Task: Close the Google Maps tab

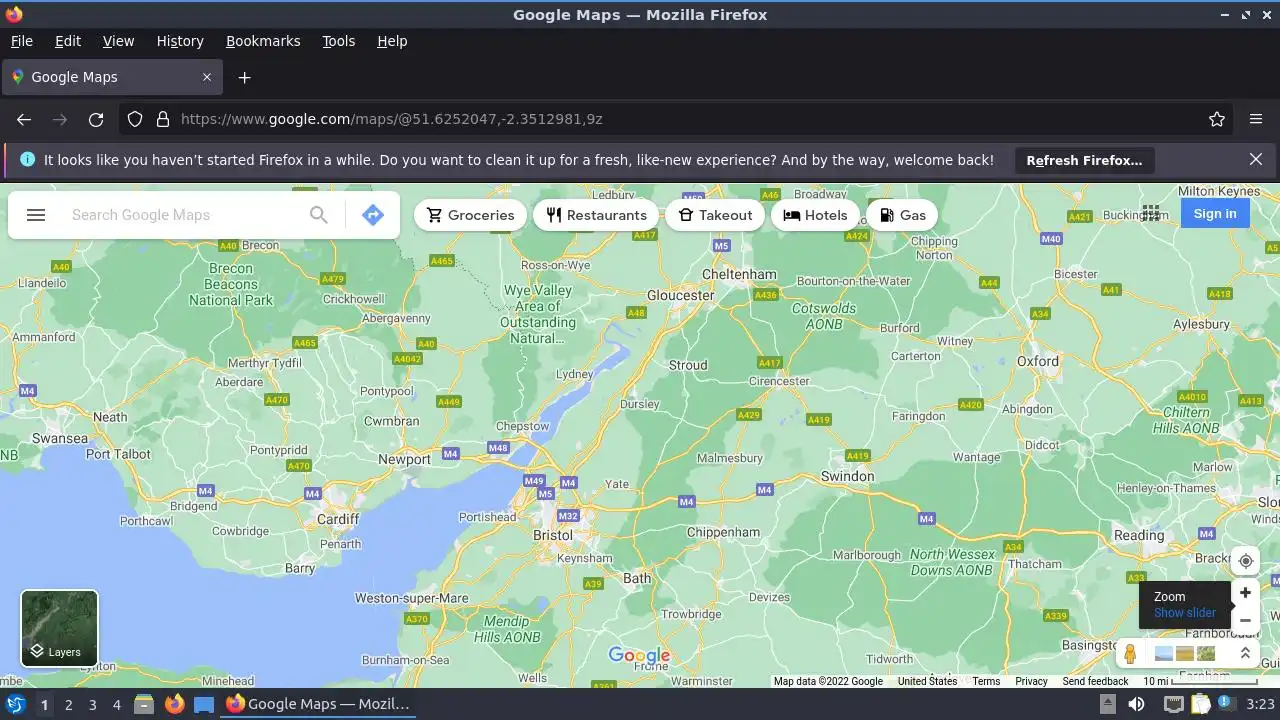Action: tap(207, 77)
